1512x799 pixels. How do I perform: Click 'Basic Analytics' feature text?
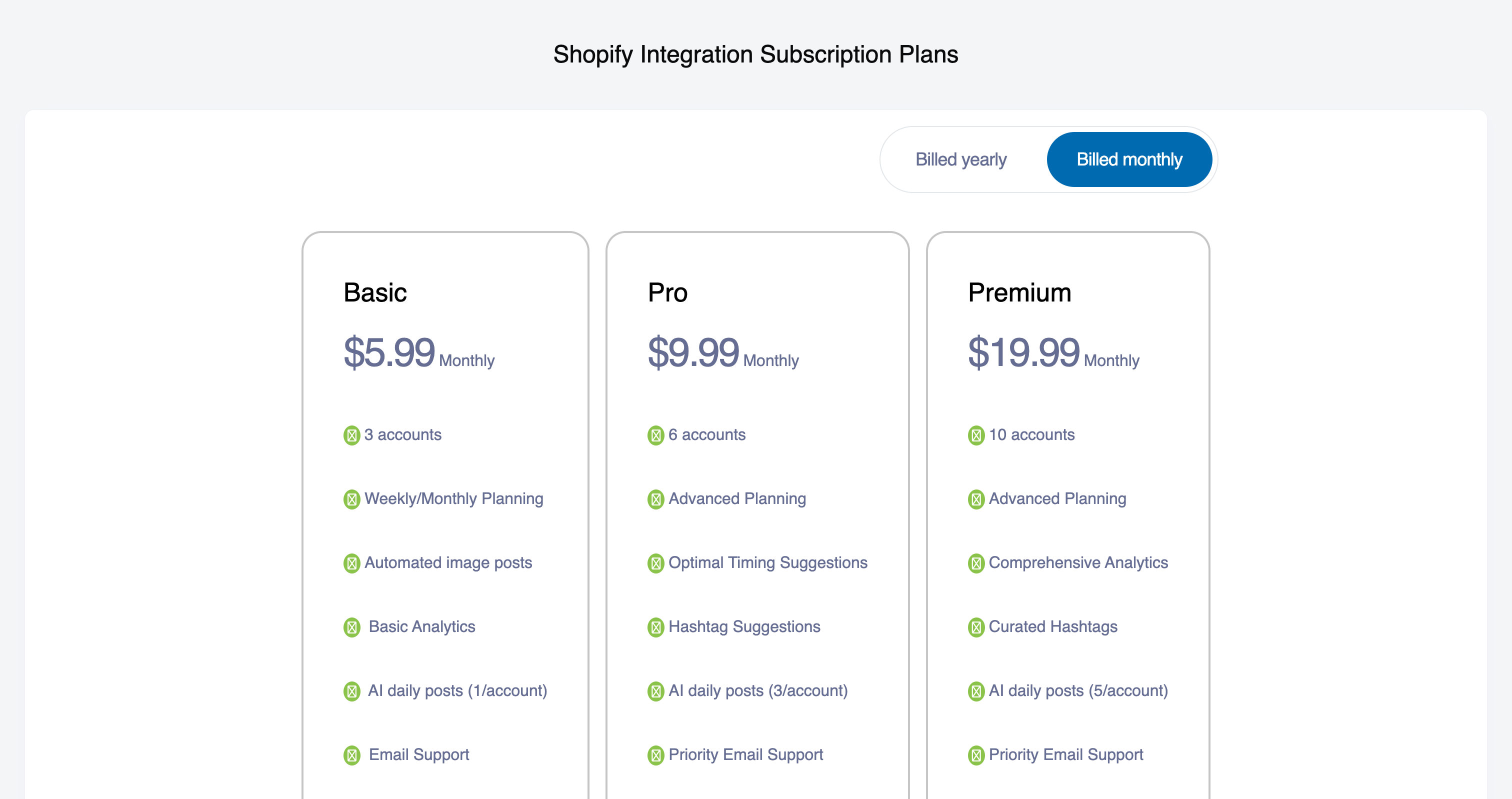422,627
